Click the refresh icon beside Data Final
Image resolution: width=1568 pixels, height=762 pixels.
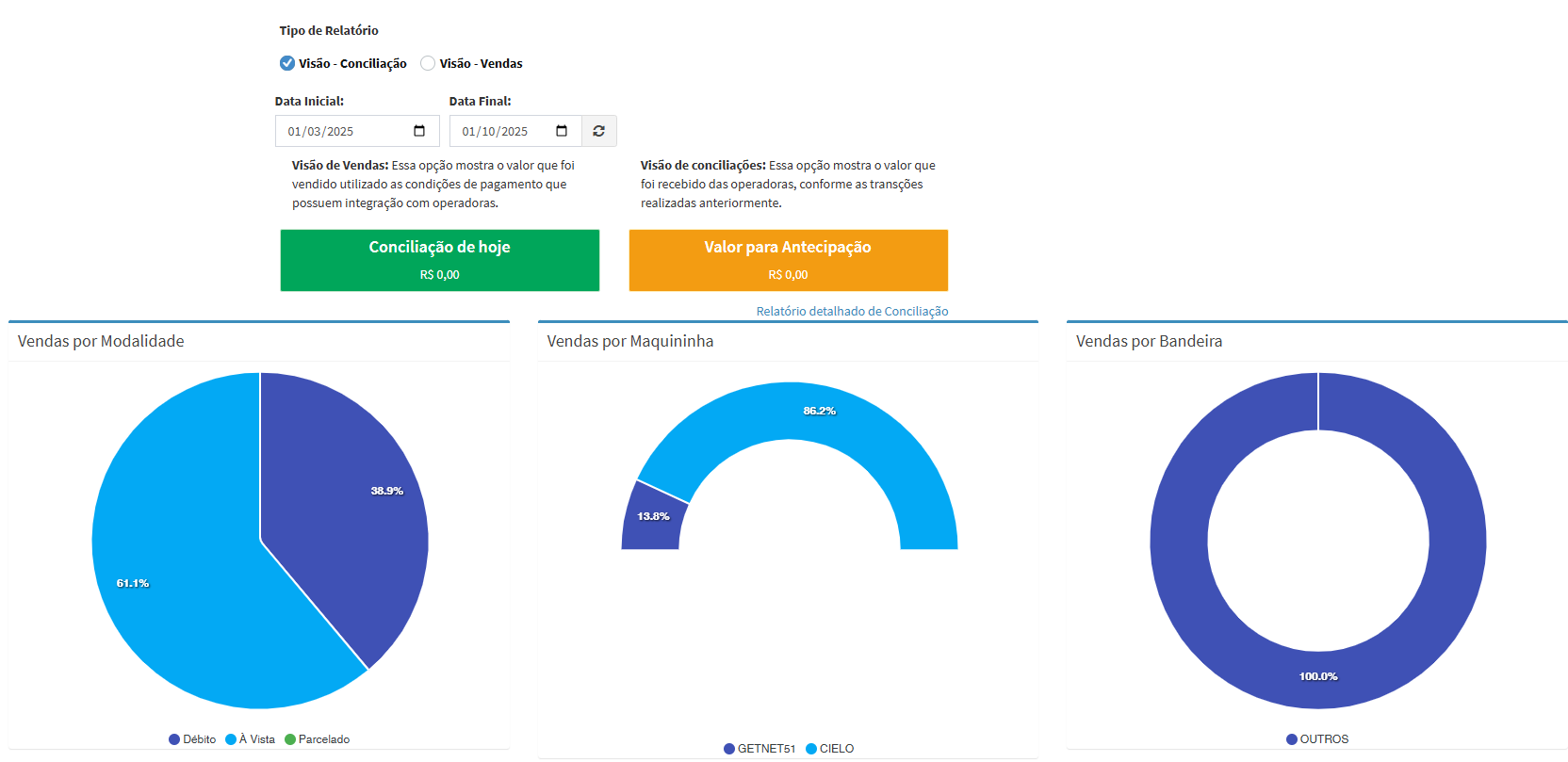[x=598, y=131]
